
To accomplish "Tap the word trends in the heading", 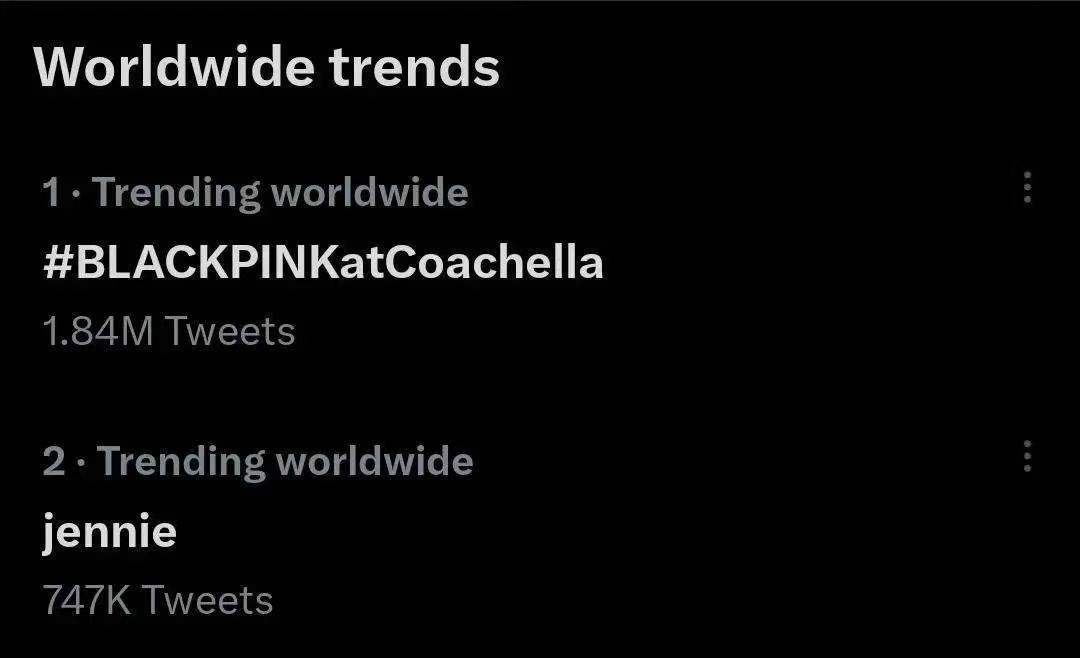I will [414, 68].
